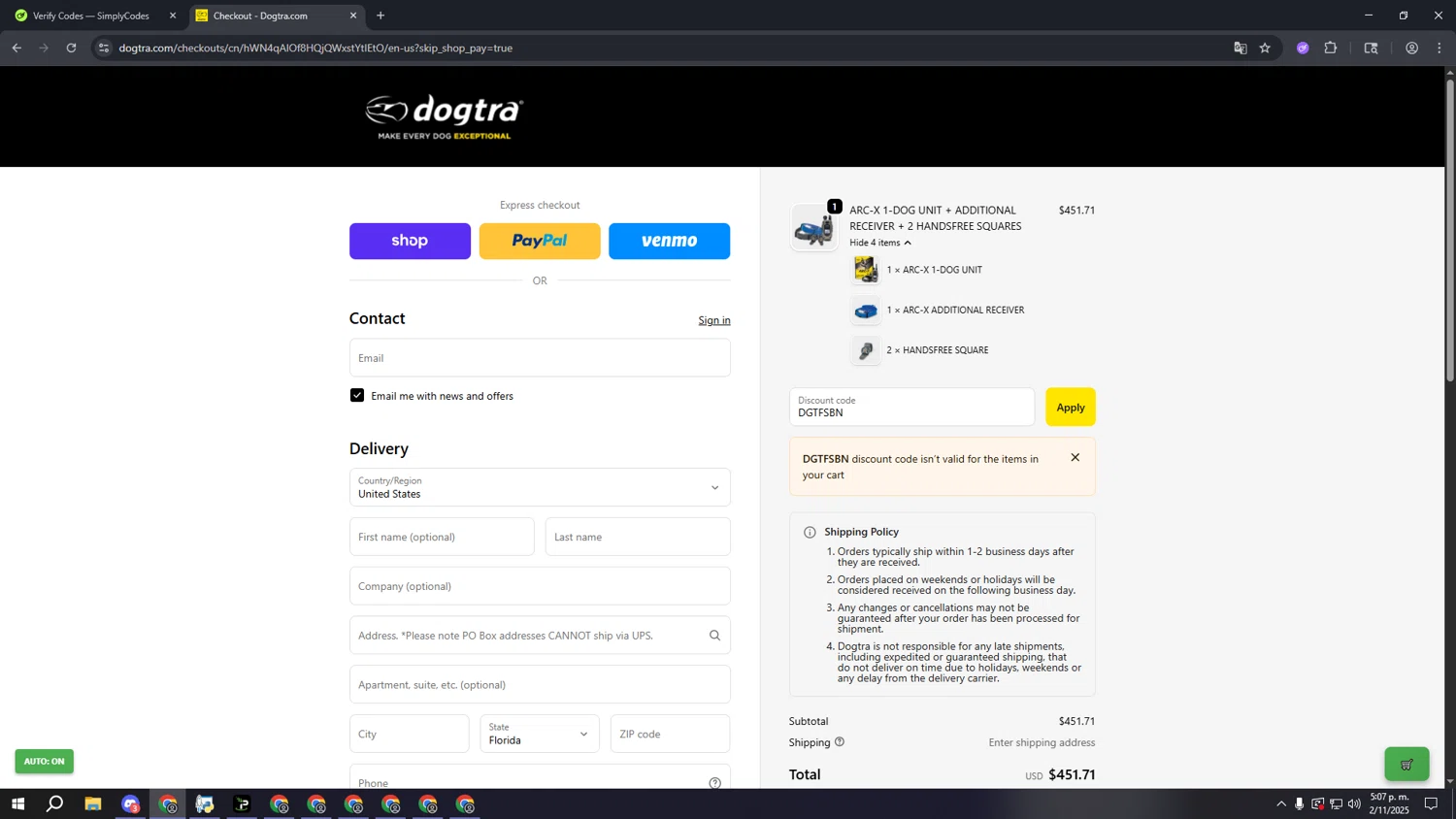Open the Chrome profile avatar menu
Image resolution: width=1456 pixels, height=819 pixels.
point(1411,48)
